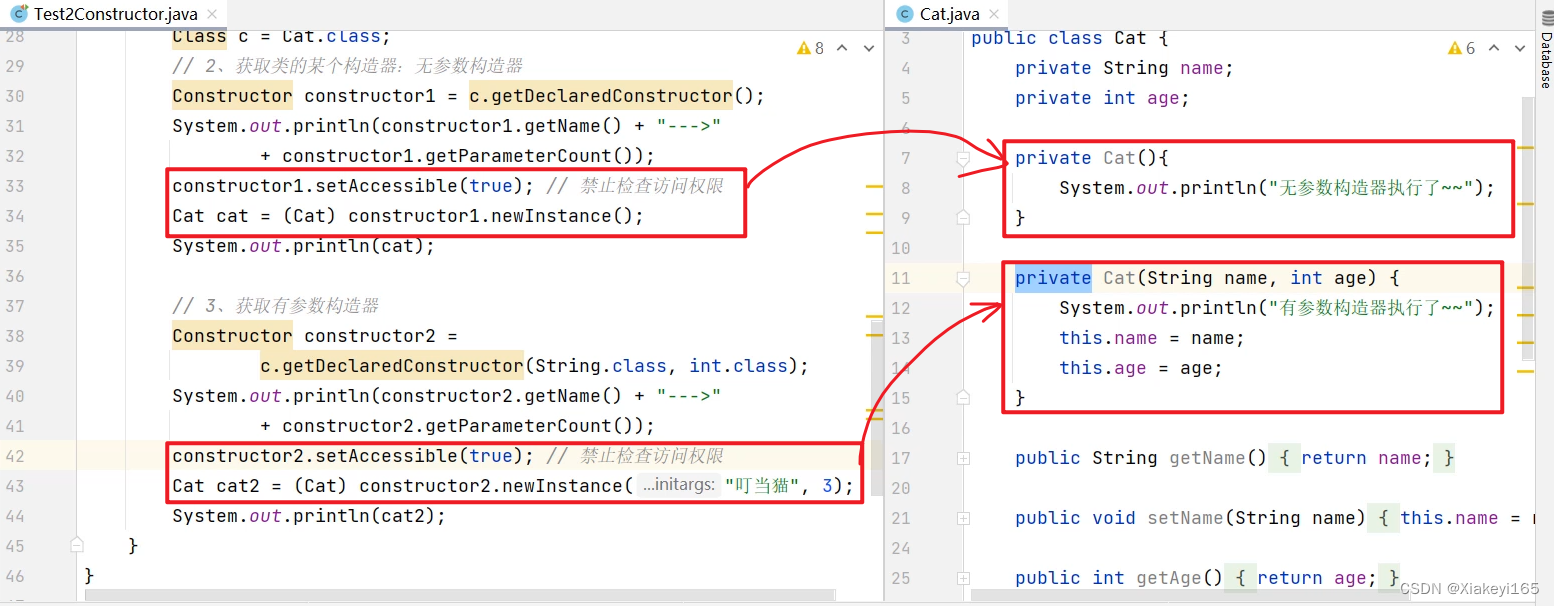Click line number 42 in the left gutter
This screenshot has height=606, width=1554.
[15, 456]
